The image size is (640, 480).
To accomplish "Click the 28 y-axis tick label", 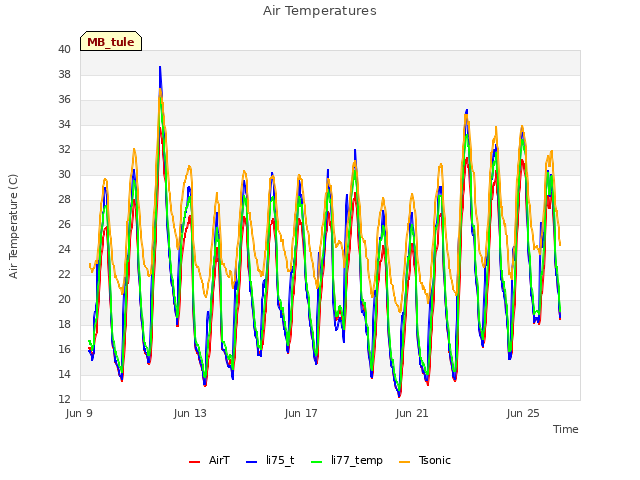I will [x=64, y=199].
